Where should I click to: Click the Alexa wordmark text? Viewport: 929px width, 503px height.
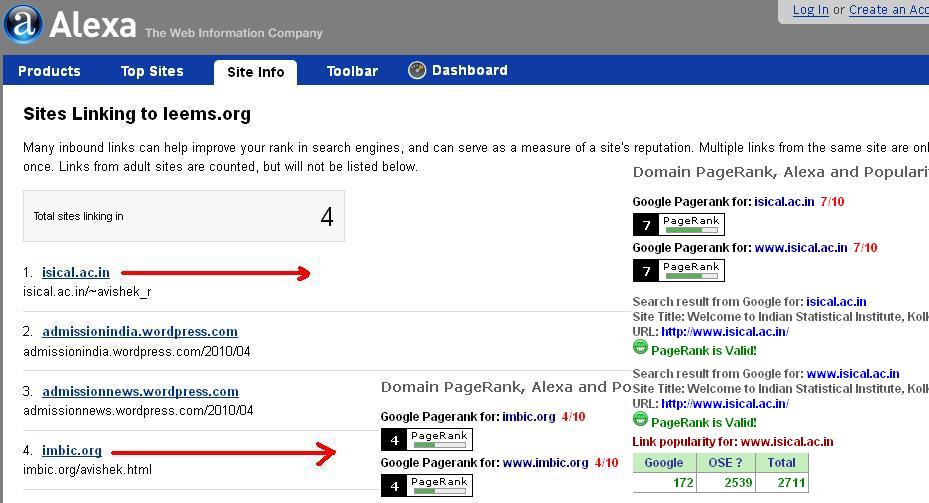click(92, 25)
